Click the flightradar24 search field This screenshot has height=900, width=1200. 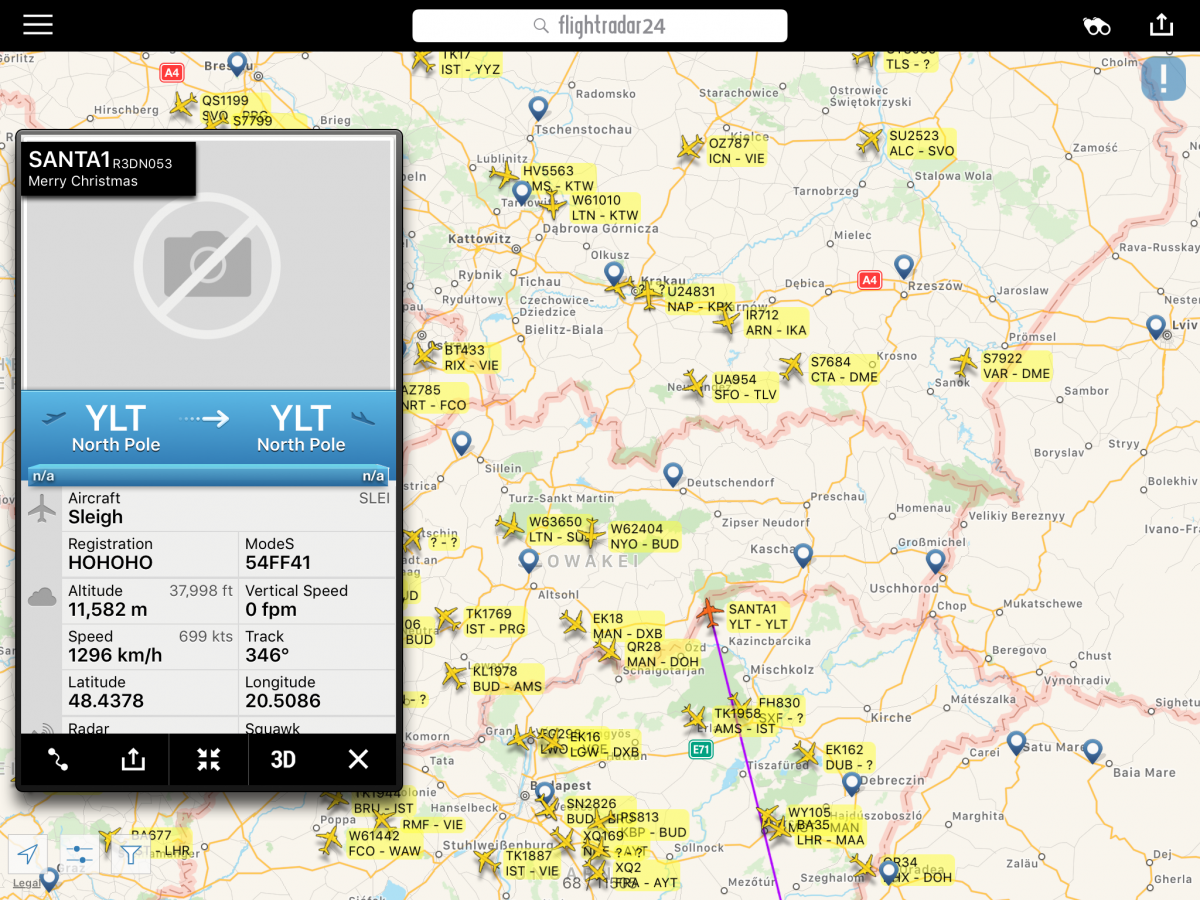point(600,26)
